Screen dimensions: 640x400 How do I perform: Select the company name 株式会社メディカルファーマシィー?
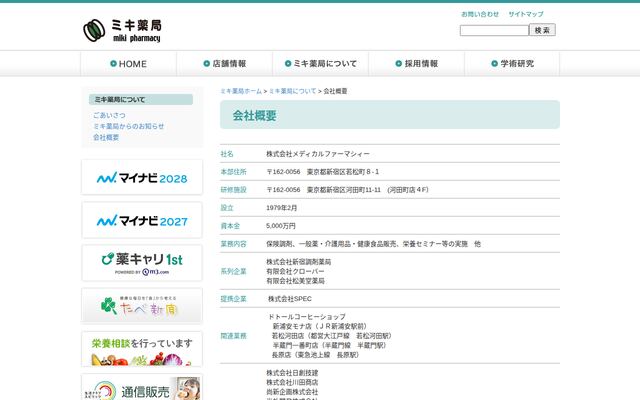click(318, 154)
